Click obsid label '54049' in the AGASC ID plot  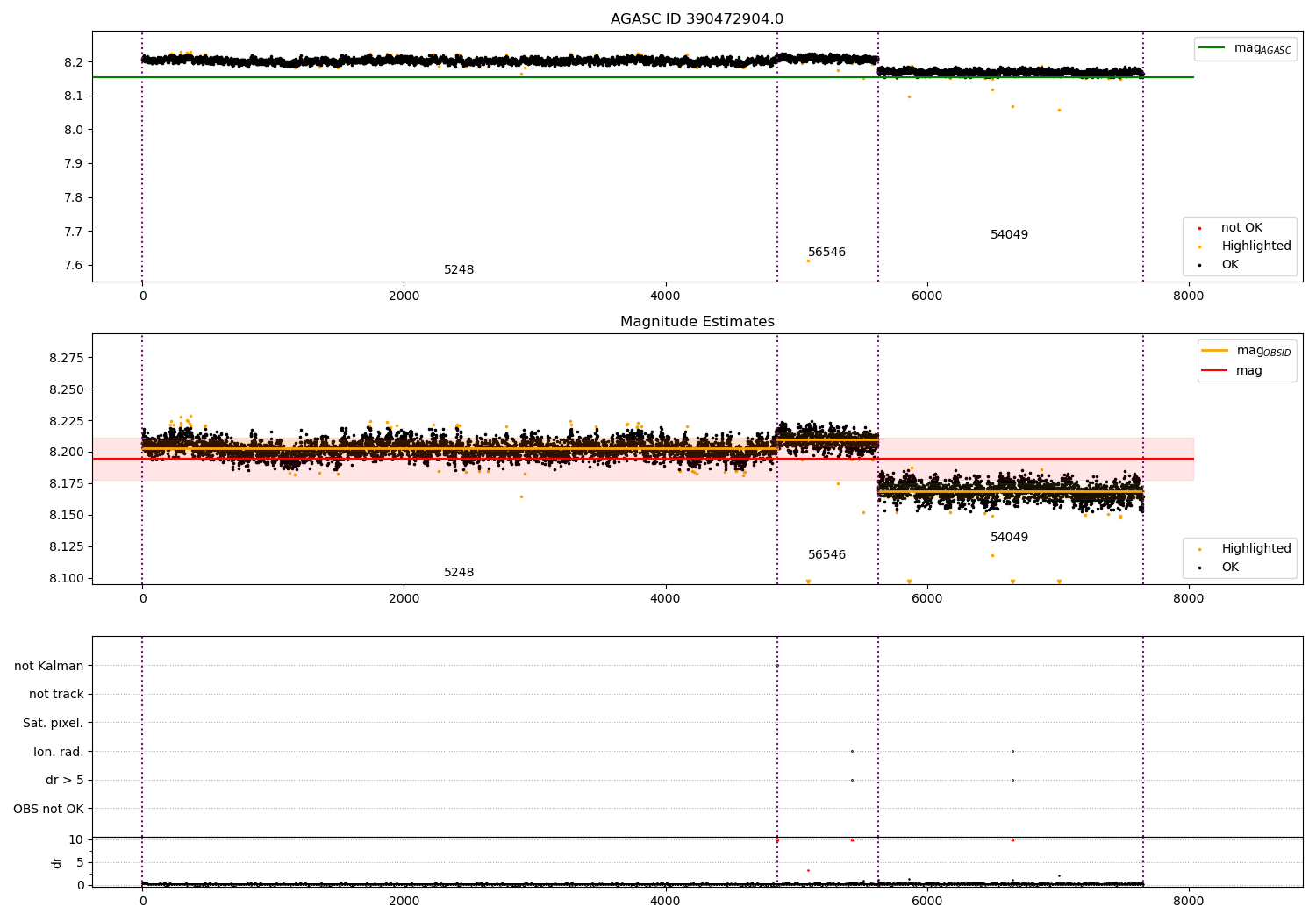tap(1009, 235)
